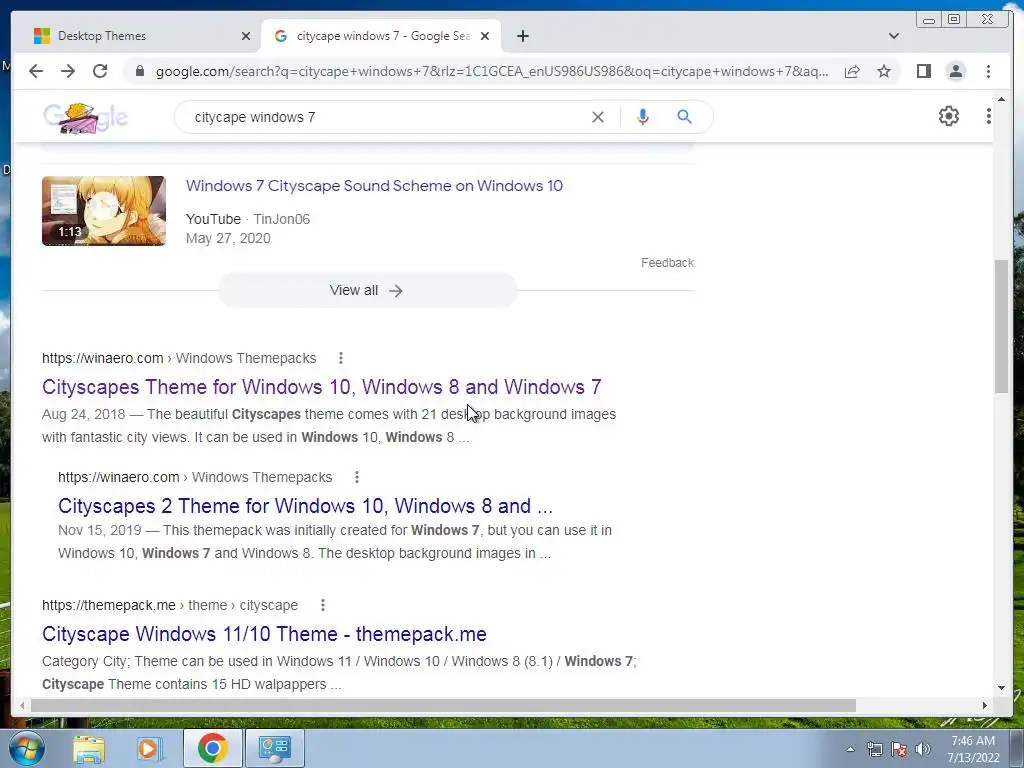
Task: Play the Cityscape Sound Scheme video thumbnail
Action: pyautogui.click(x=104, y=211)
